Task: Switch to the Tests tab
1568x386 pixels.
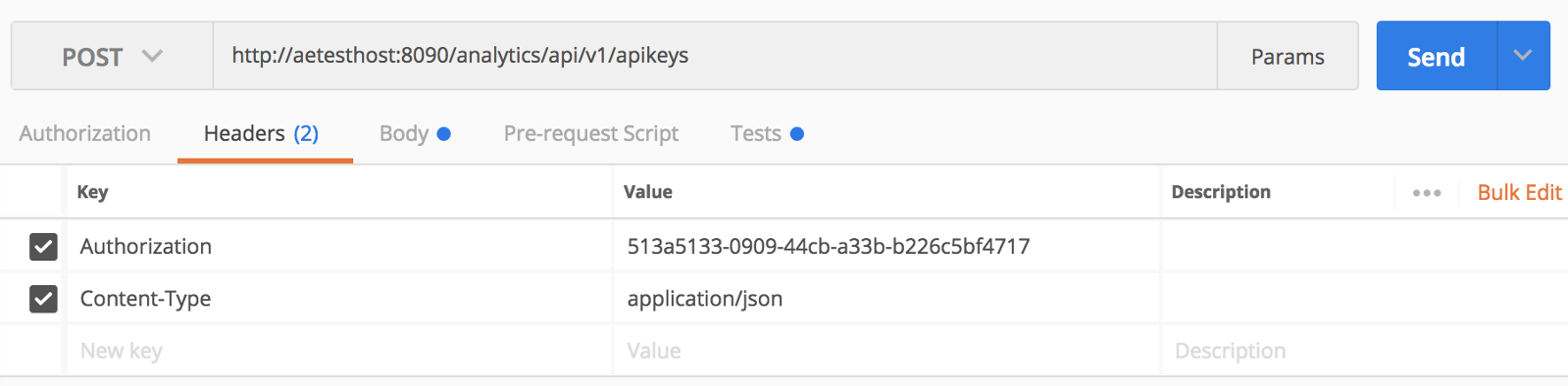Action: (767, 133)
